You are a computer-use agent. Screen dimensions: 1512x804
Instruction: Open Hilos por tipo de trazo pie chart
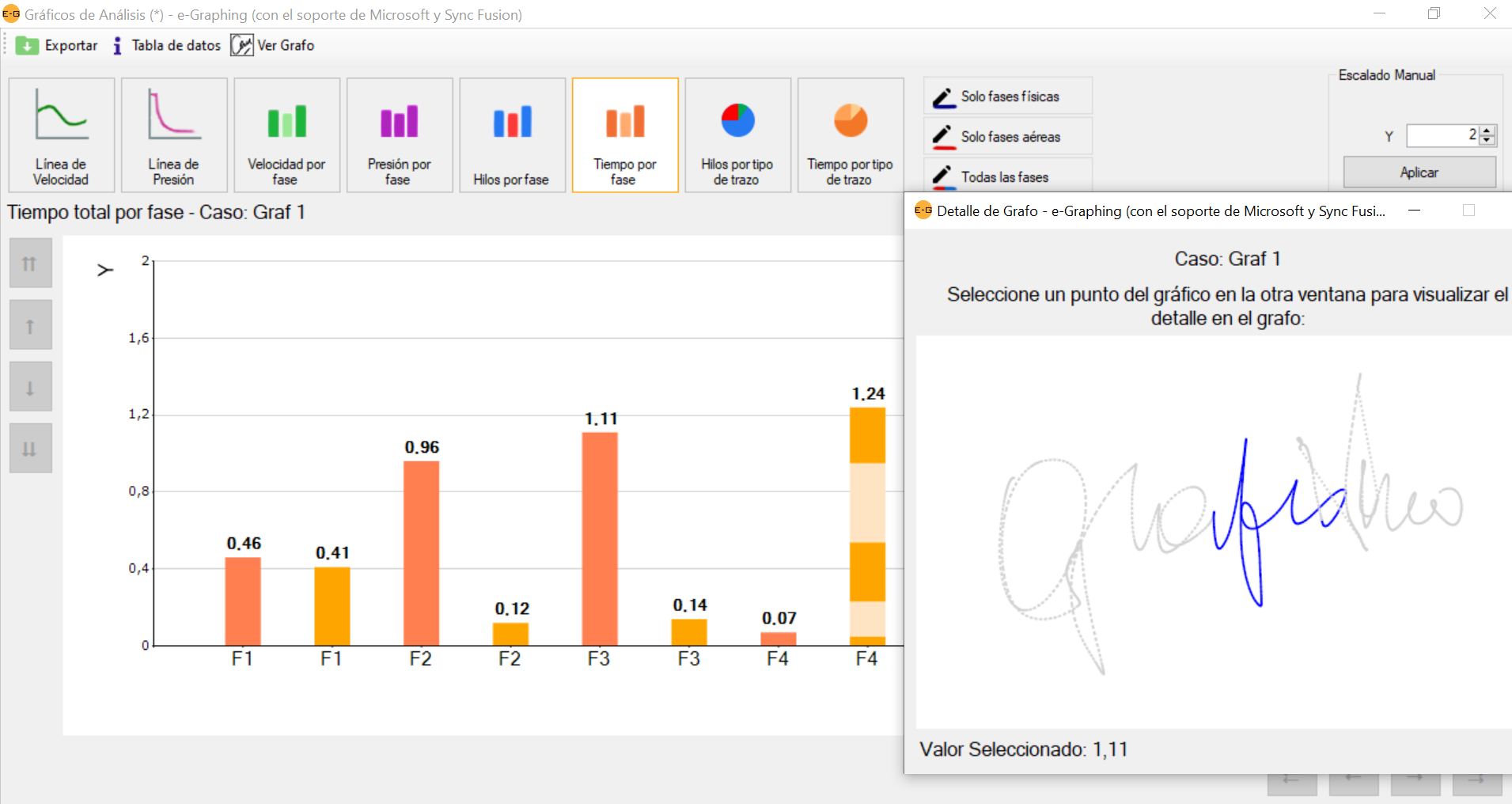pos(737,135)
